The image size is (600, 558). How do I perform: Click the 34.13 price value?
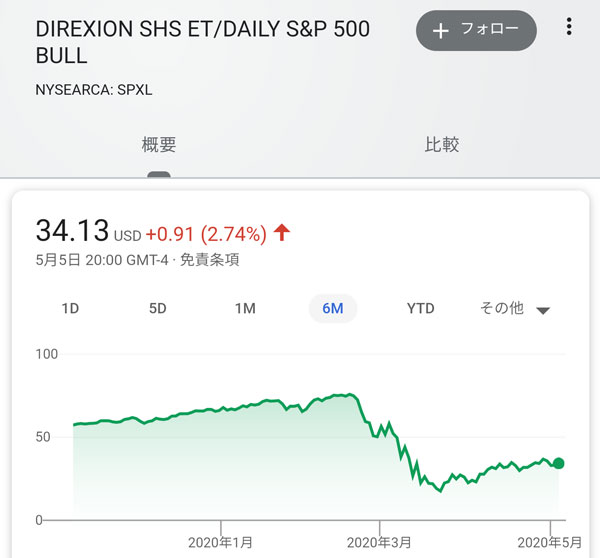click(71, 231)
